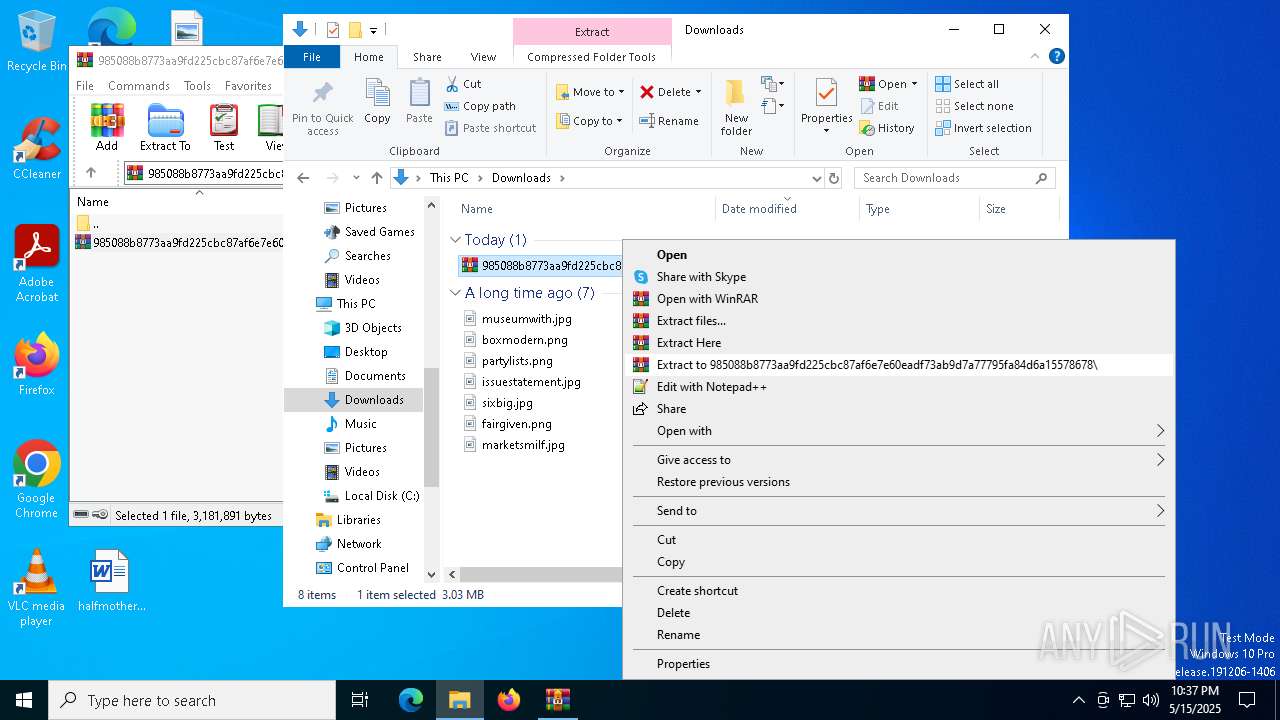Click the Paste ribbon icon
Viewport: 1280px width, 720px height.
click(x=419, y=102)
